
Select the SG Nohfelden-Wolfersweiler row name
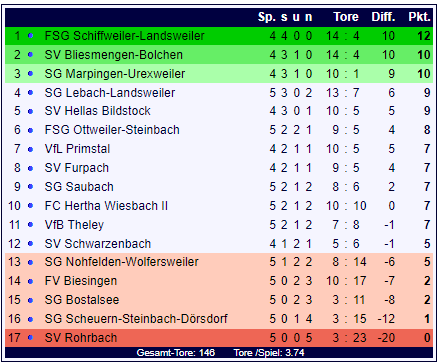click(x=121, y=262)
